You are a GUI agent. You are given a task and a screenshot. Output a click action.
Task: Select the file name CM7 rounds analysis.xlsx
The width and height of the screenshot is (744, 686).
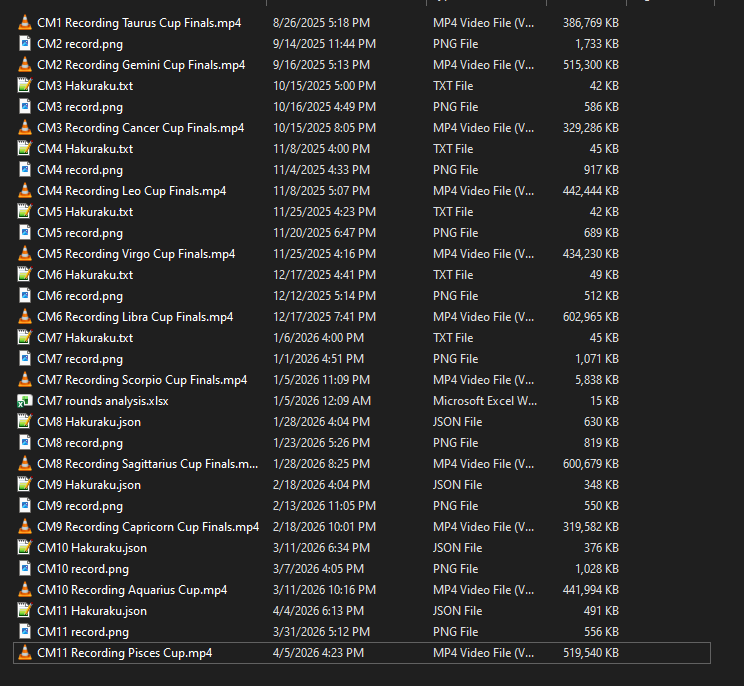point(102,401)
